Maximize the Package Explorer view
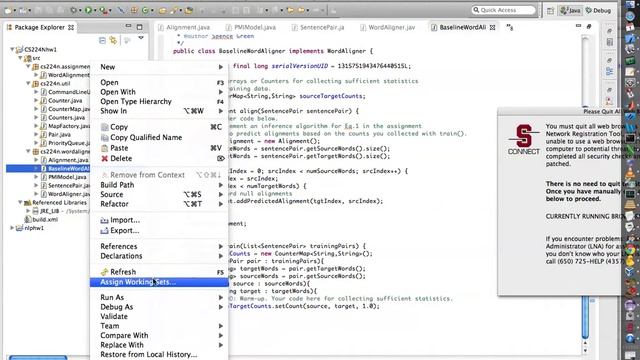Screen dimensions: 640x360 pos(140,27)
